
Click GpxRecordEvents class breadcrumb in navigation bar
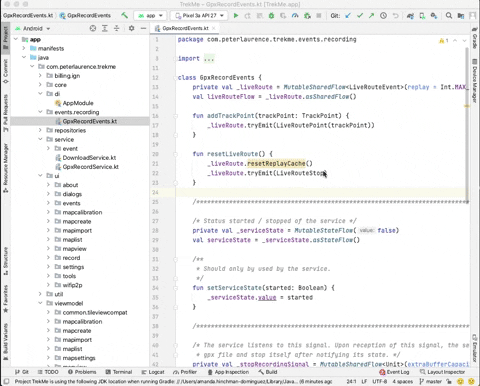(x=85, y=15)
